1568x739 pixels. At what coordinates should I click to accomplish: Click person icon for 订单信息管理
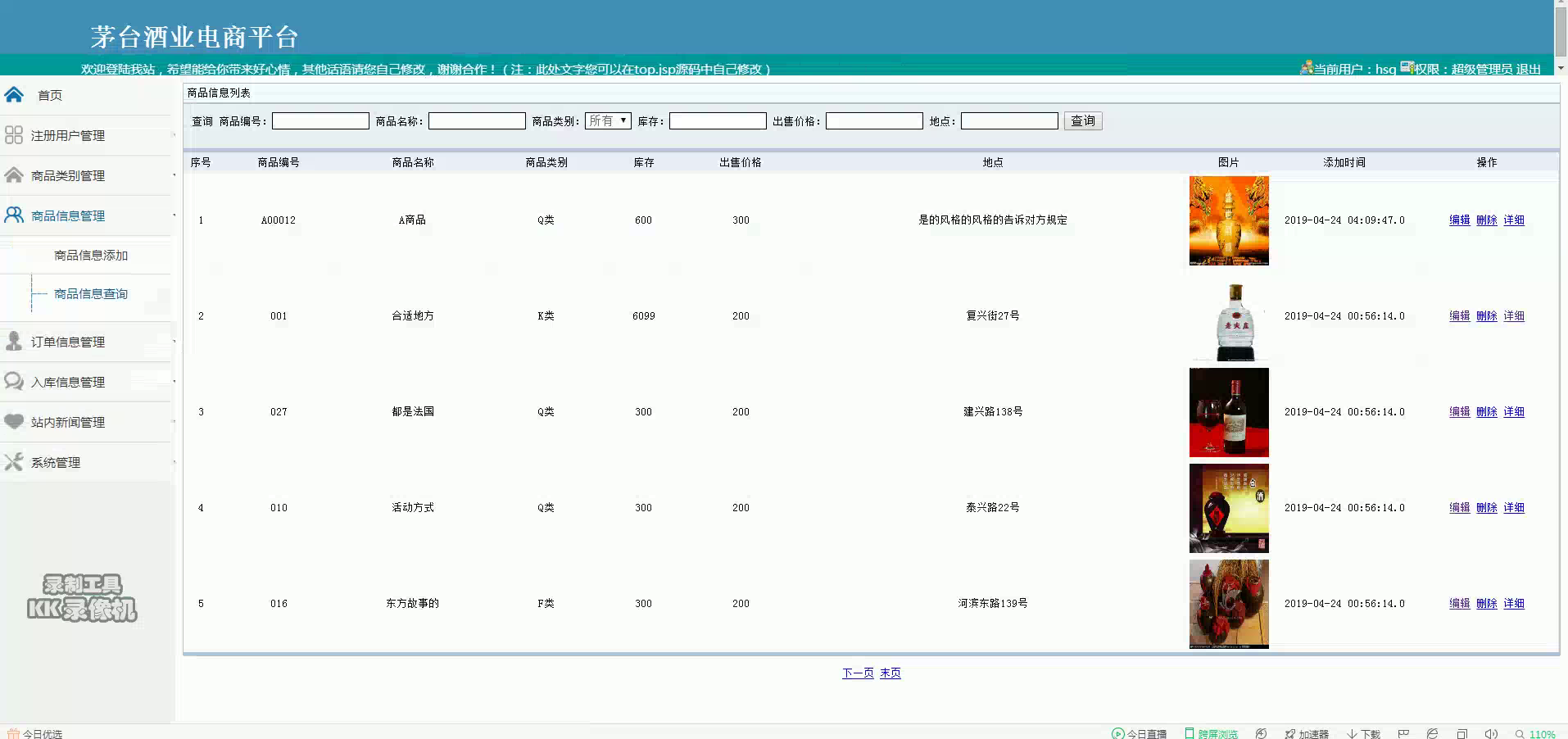14,341
